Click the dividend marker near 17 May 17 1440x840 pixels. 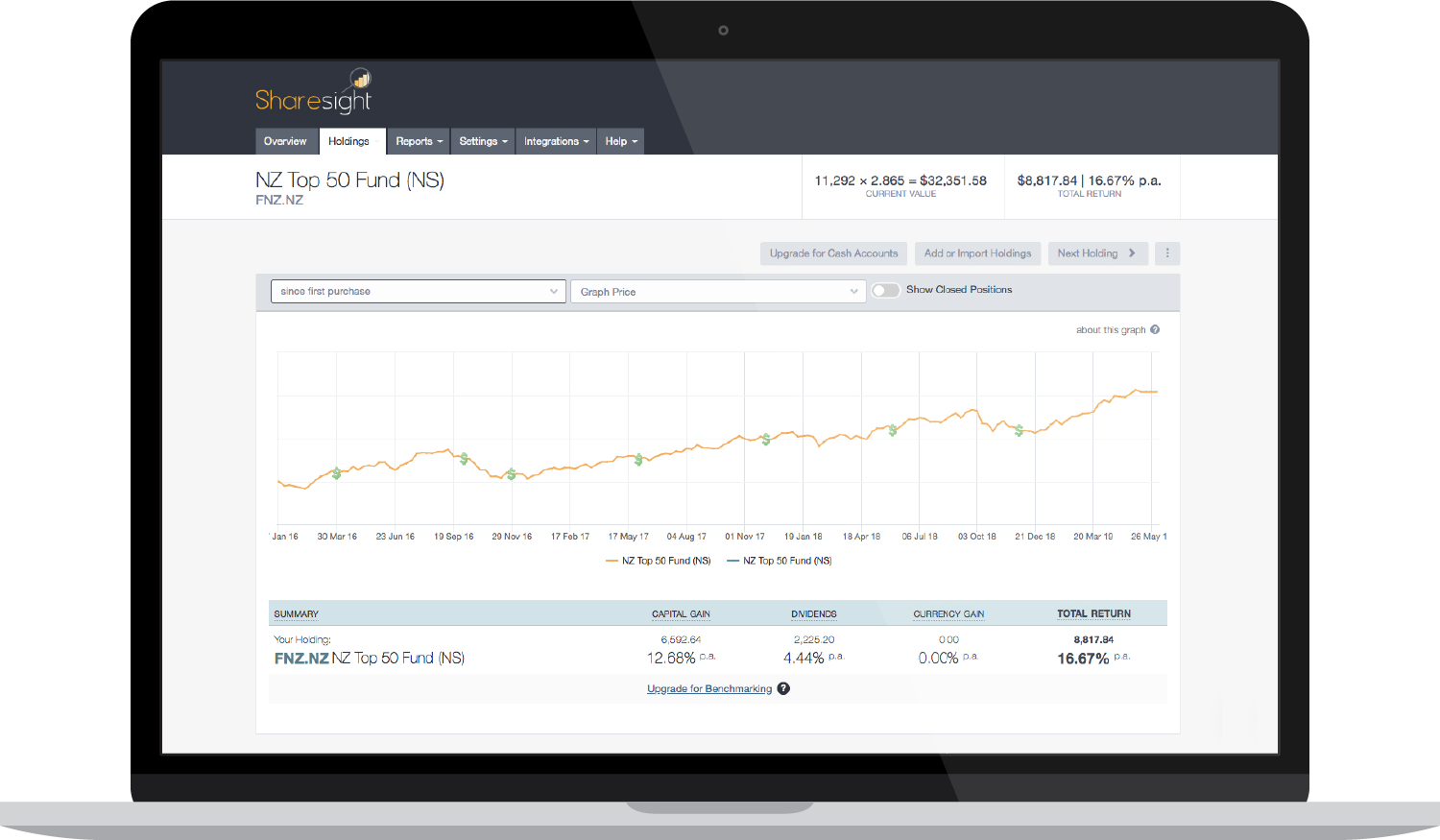pyautogui.click(x=638, y=460)
